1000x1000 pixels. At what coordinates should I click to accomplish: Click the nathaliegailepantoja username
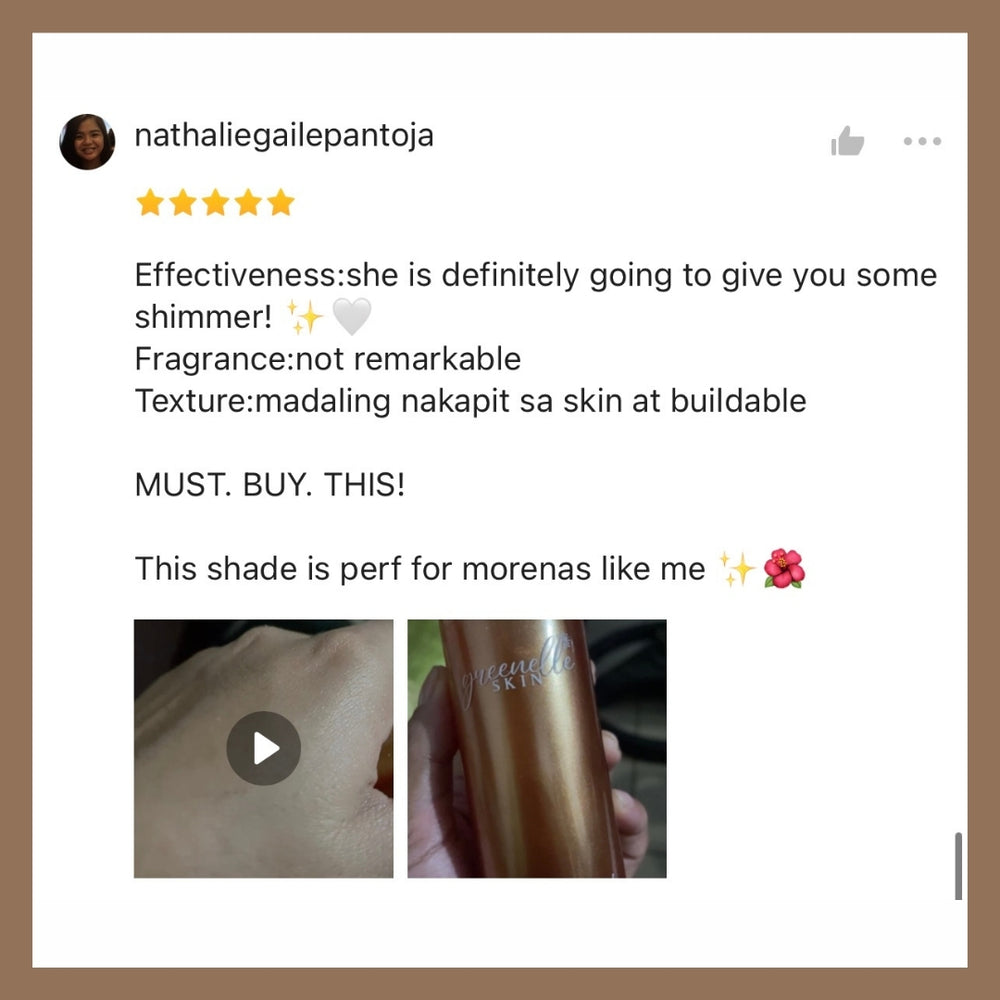(284, 136)
